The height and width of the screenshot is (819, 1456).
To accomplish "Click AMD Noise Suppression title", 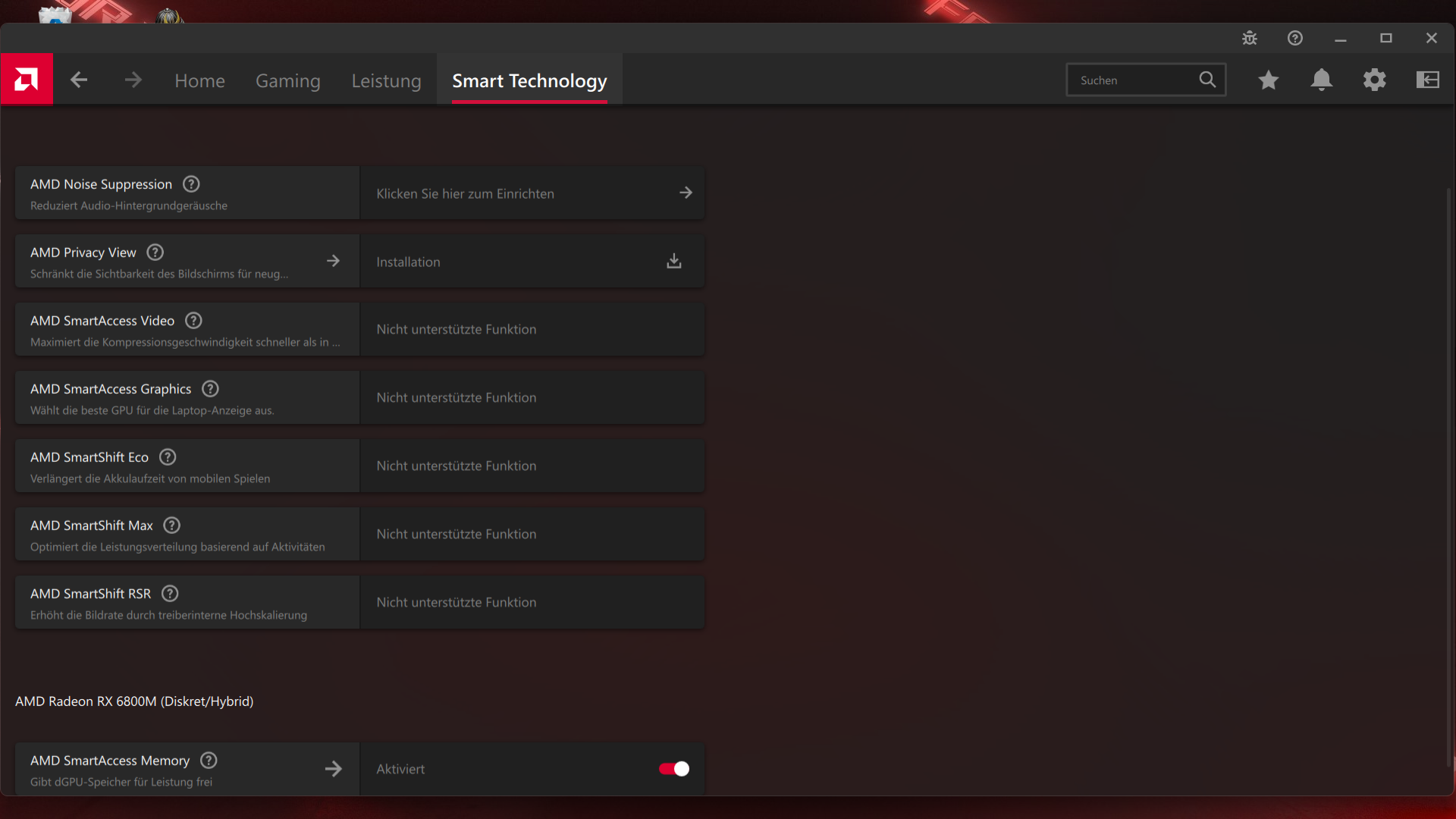I will tap(101, 184).
